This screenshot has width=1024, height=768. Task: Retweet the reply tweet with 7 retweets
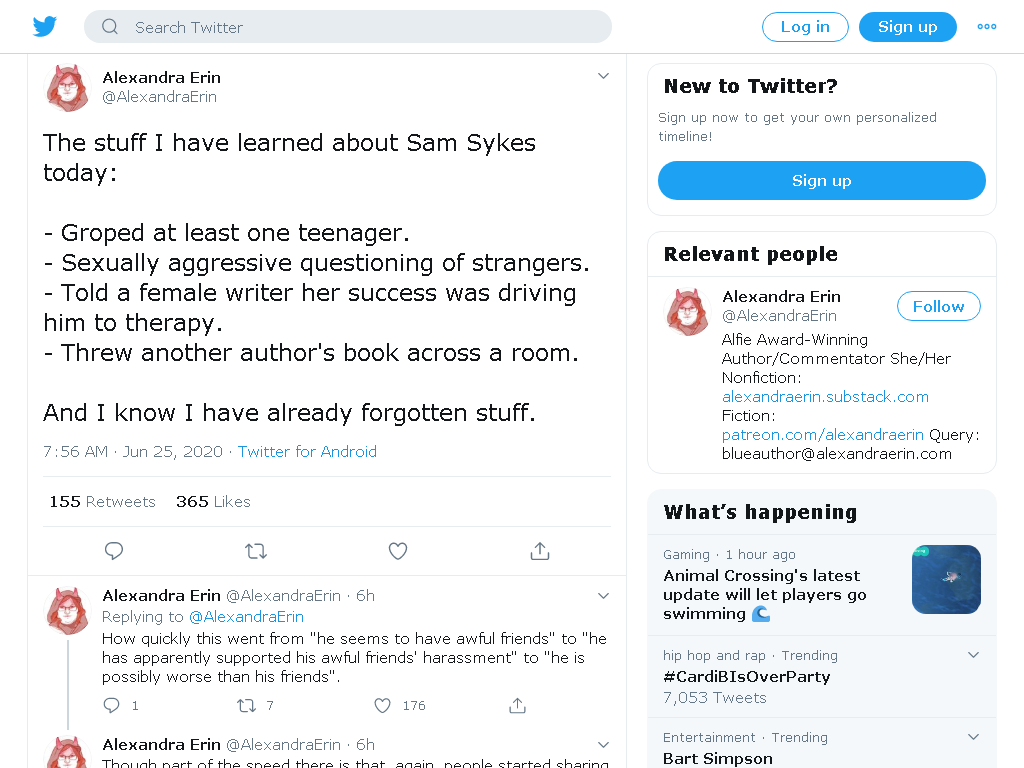[x=246, y=705]
